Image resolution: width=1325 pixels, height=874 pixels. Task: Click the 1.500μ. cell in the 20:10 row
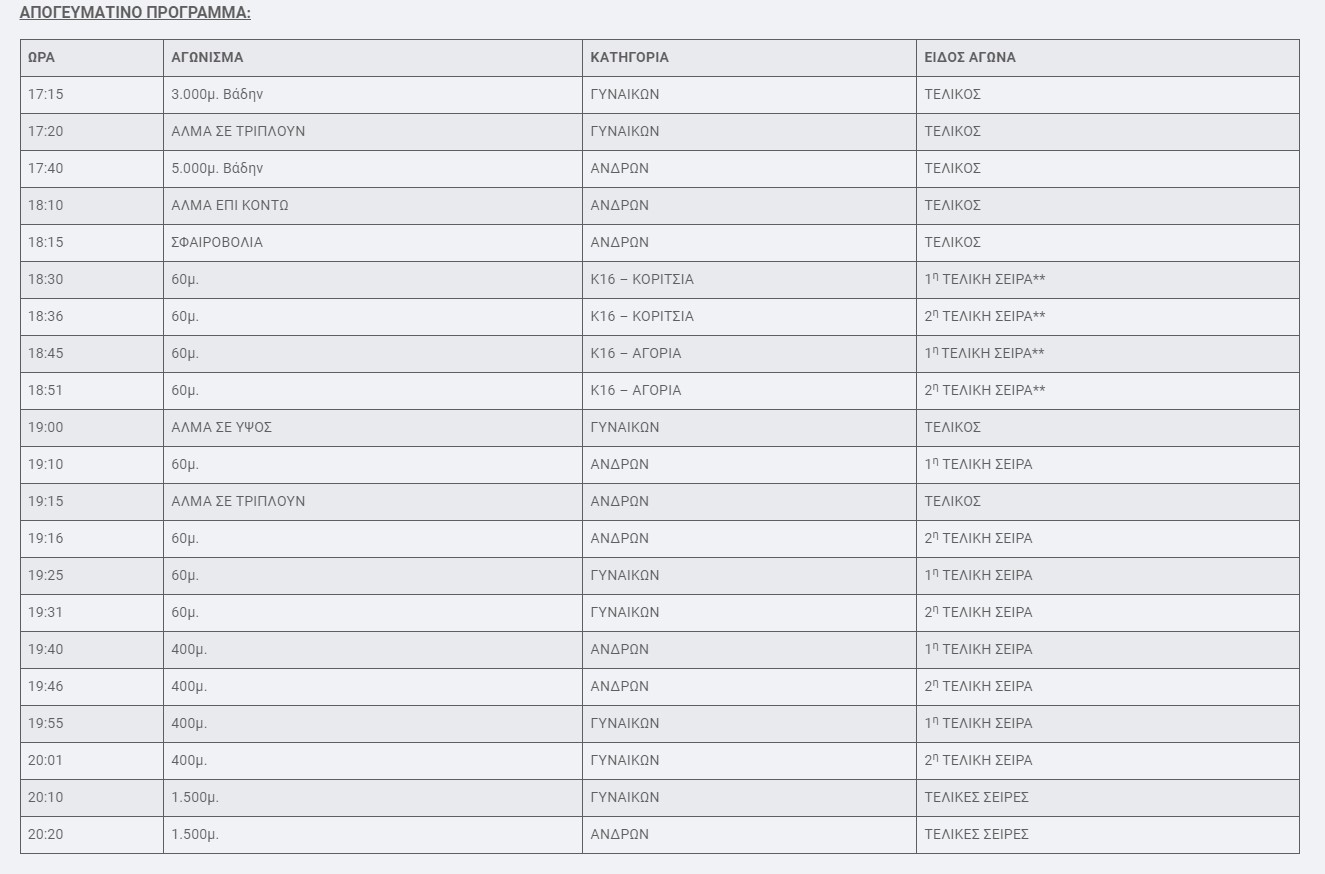click(195, 798)
